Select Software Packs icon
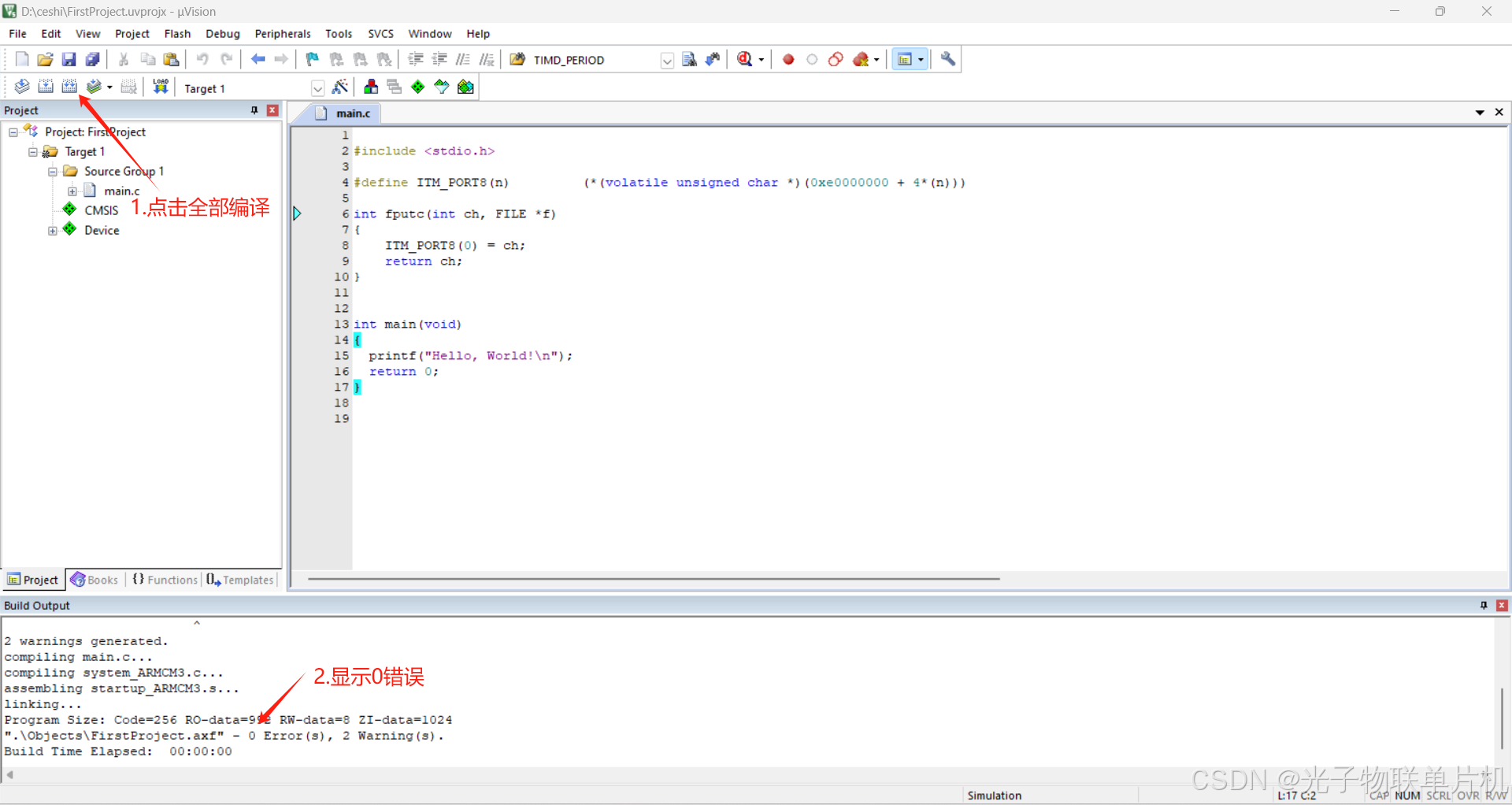Viewport: 1512px width, 805px height. coord(442,87)
